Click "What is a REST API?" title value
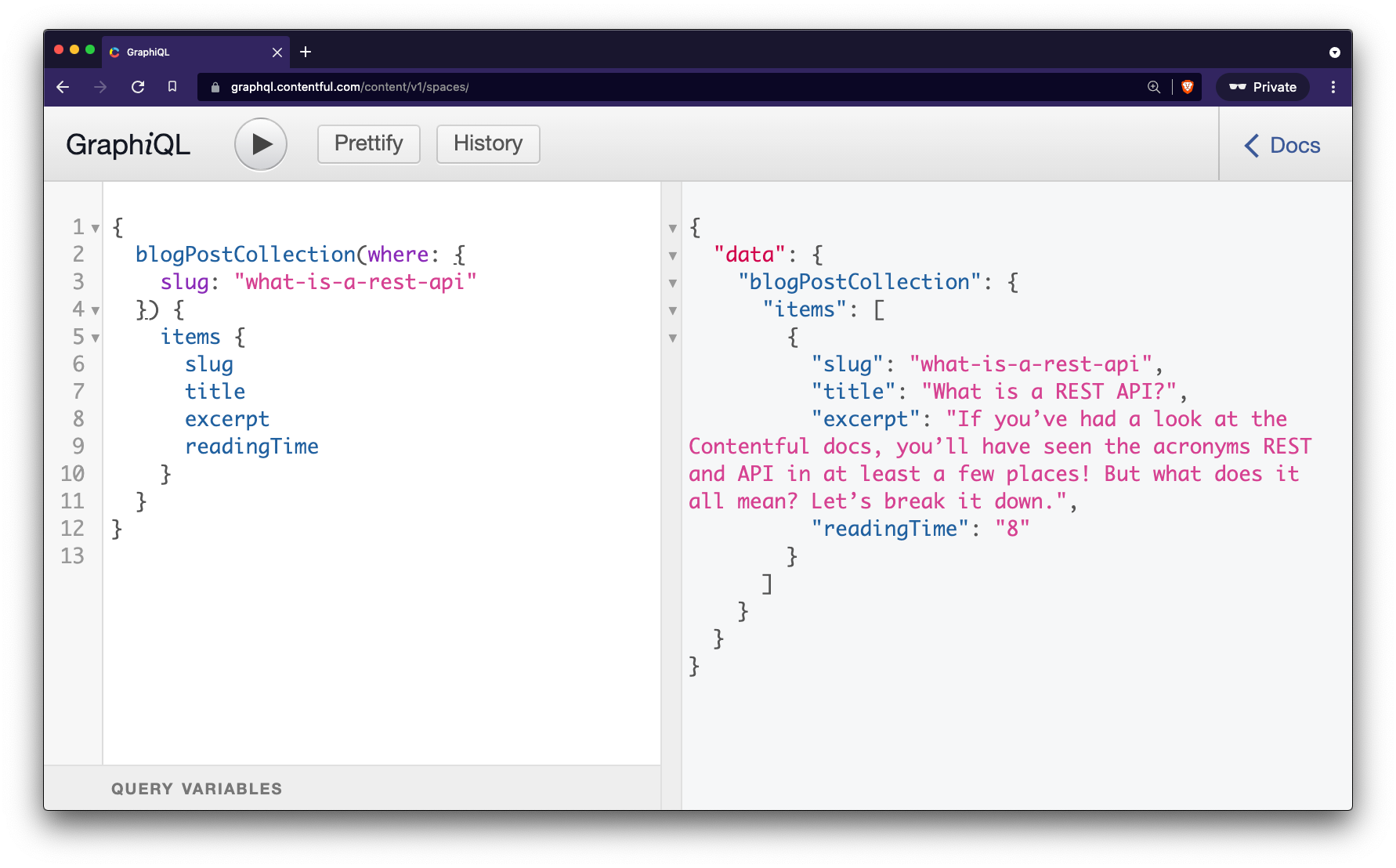 (x=1049, y=392)
